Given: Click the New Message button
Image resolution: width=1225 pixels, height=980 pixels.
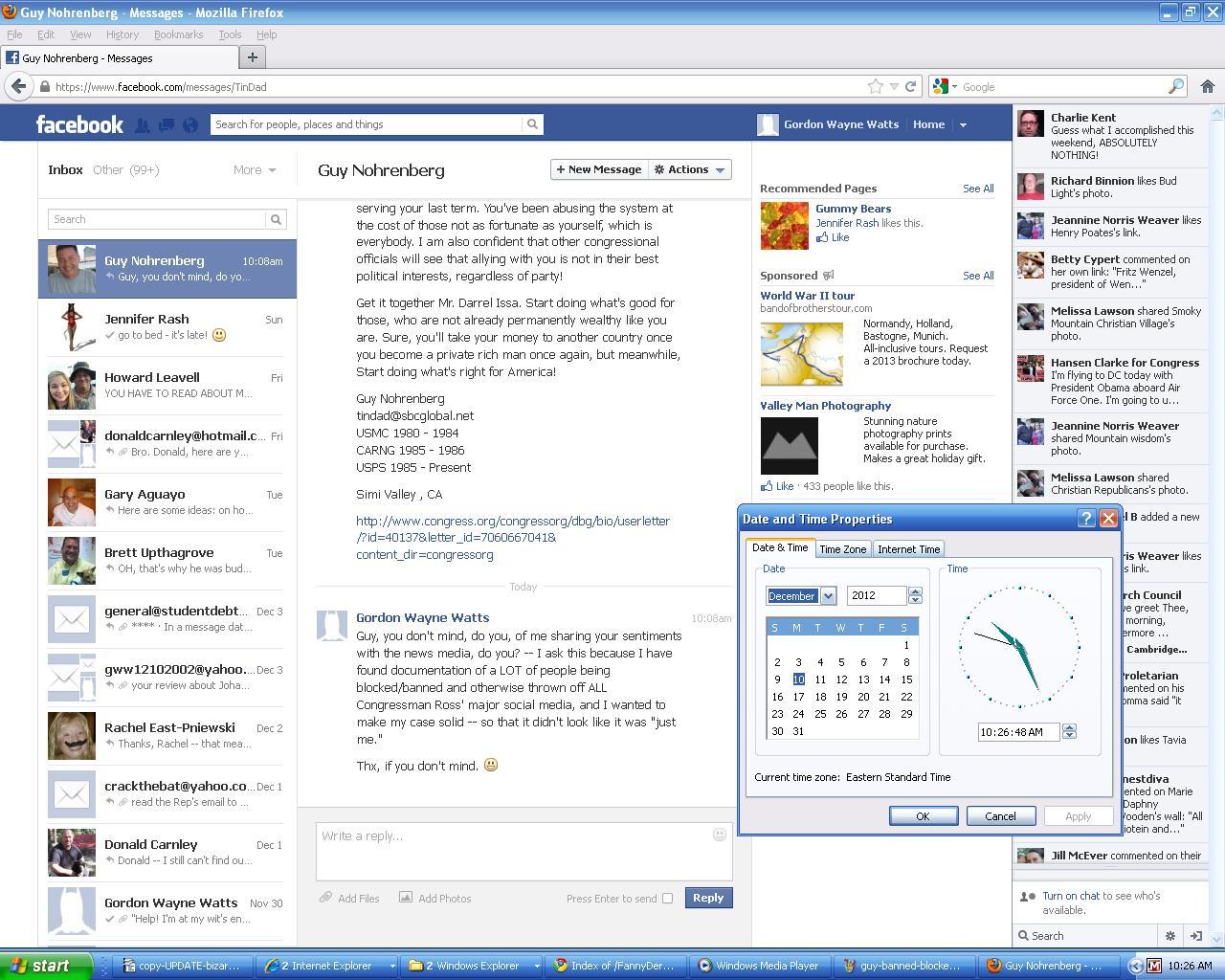Looking at the screenshot, I should [x=598, y=169].
